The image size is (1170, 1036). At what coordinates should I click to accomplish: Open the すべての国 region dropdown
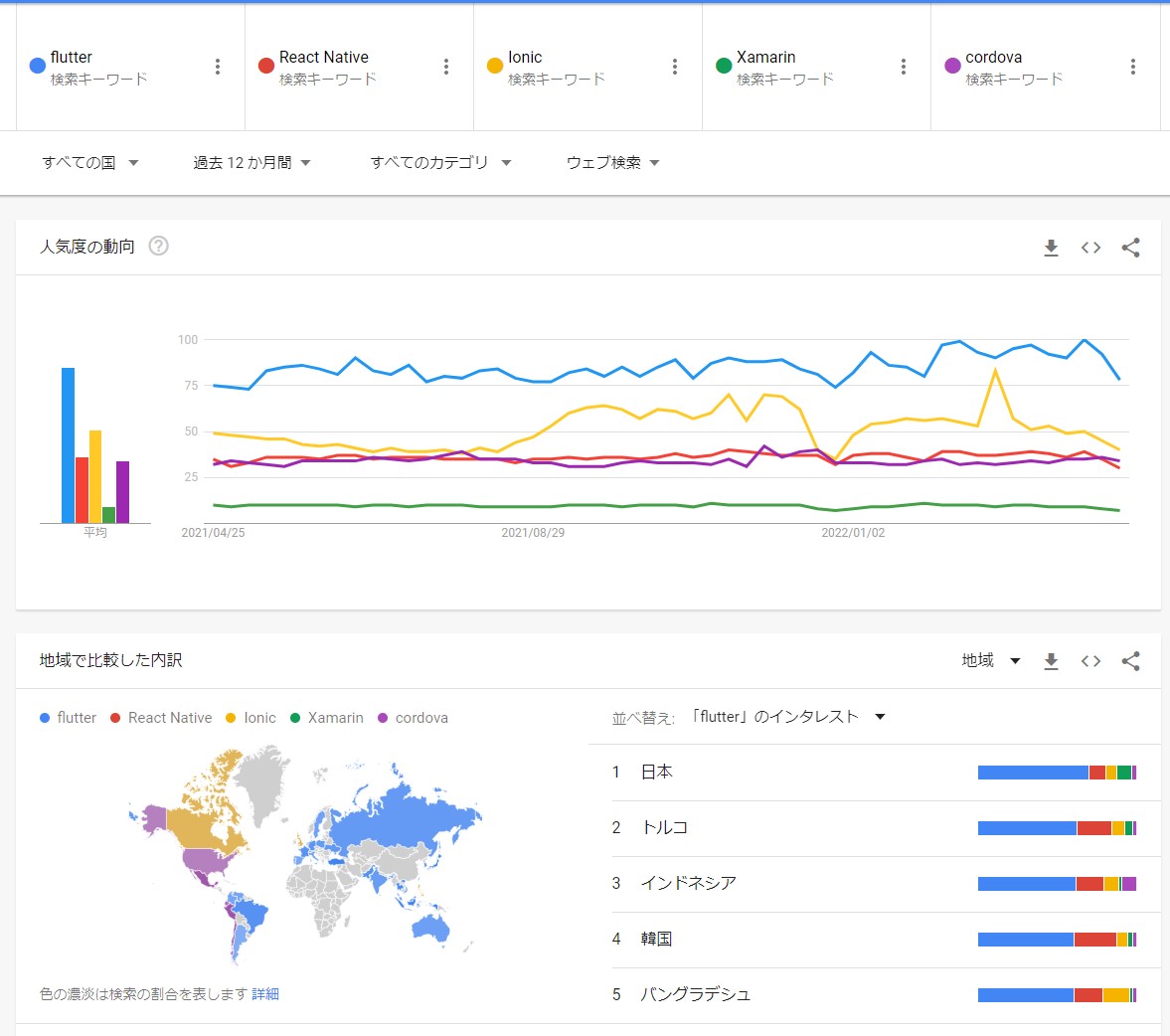[90, 163]
